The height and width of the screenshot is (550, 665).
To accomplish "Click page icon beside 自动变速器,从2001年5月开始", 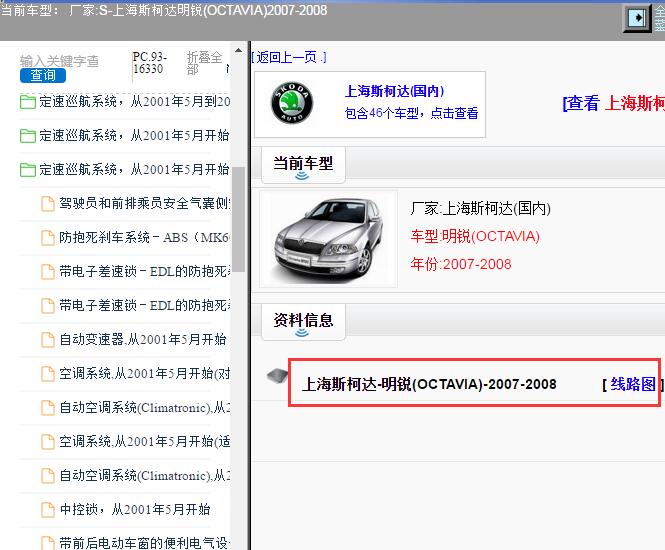I will coord(48,340).
